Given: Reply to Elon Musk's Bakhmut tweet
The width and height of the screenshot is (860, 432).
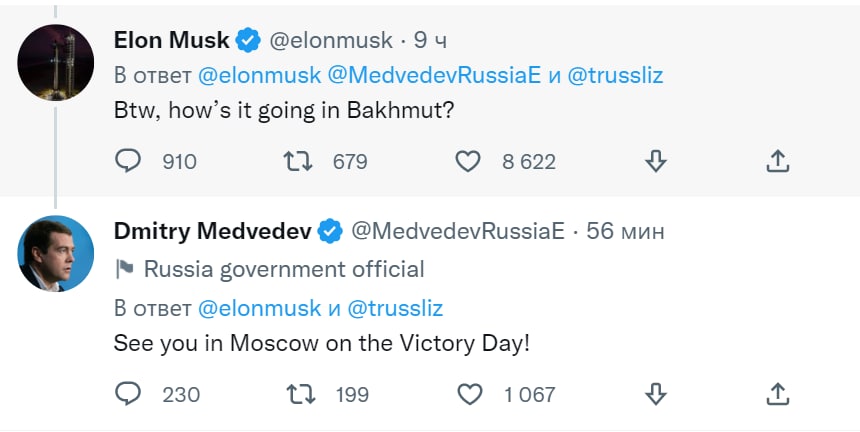Looking at the screenshot, I should coord(128,161).
